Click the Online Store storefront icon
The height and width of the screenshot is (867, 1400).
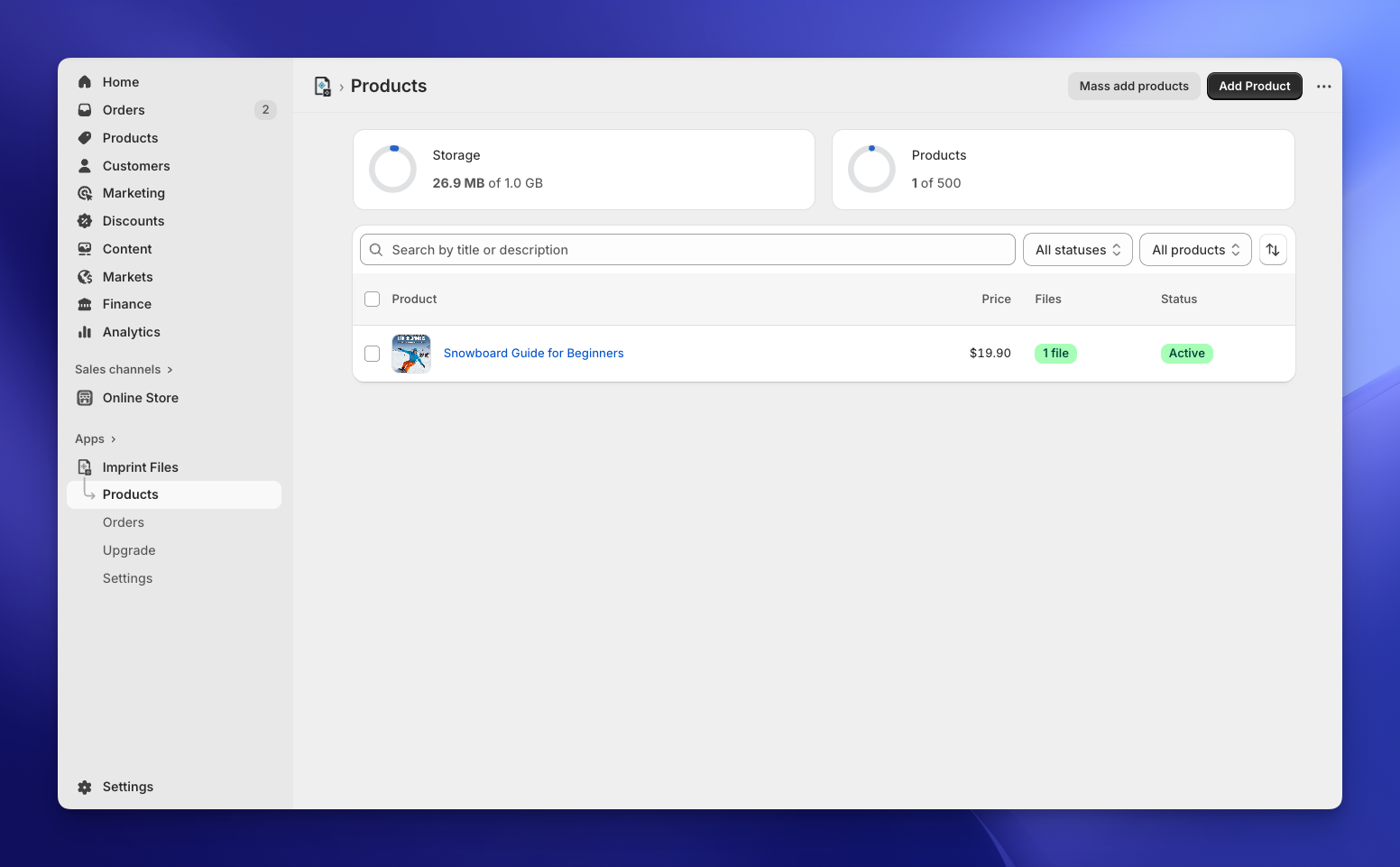pyautogui.click(x=85, y=398)
